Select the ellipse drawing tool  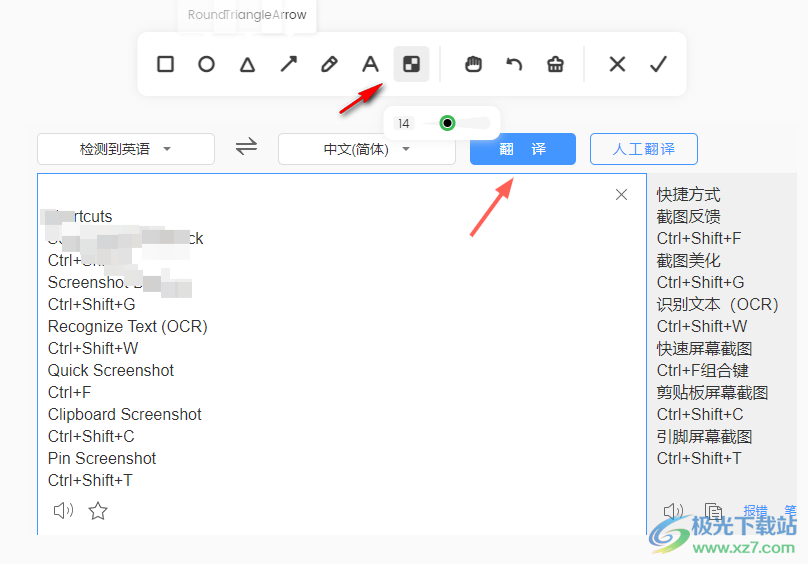point(206,64)
